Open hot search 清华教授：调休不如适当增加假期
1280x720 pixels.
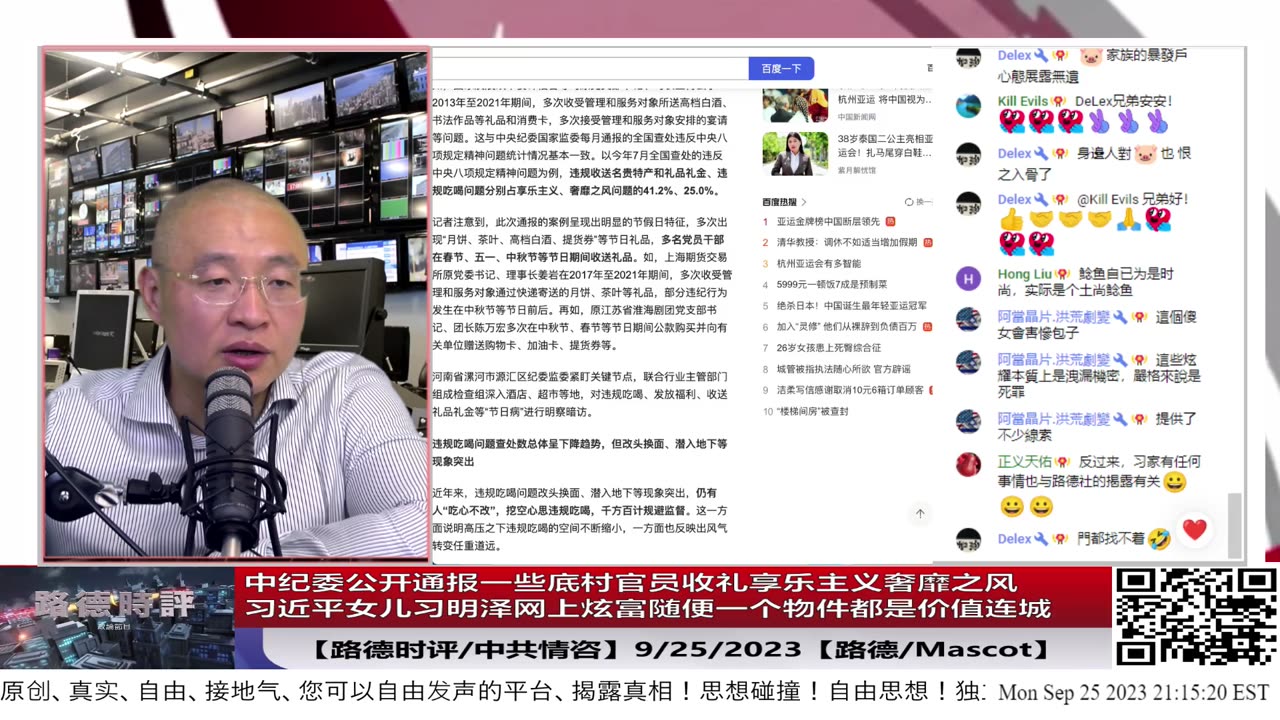847,242
